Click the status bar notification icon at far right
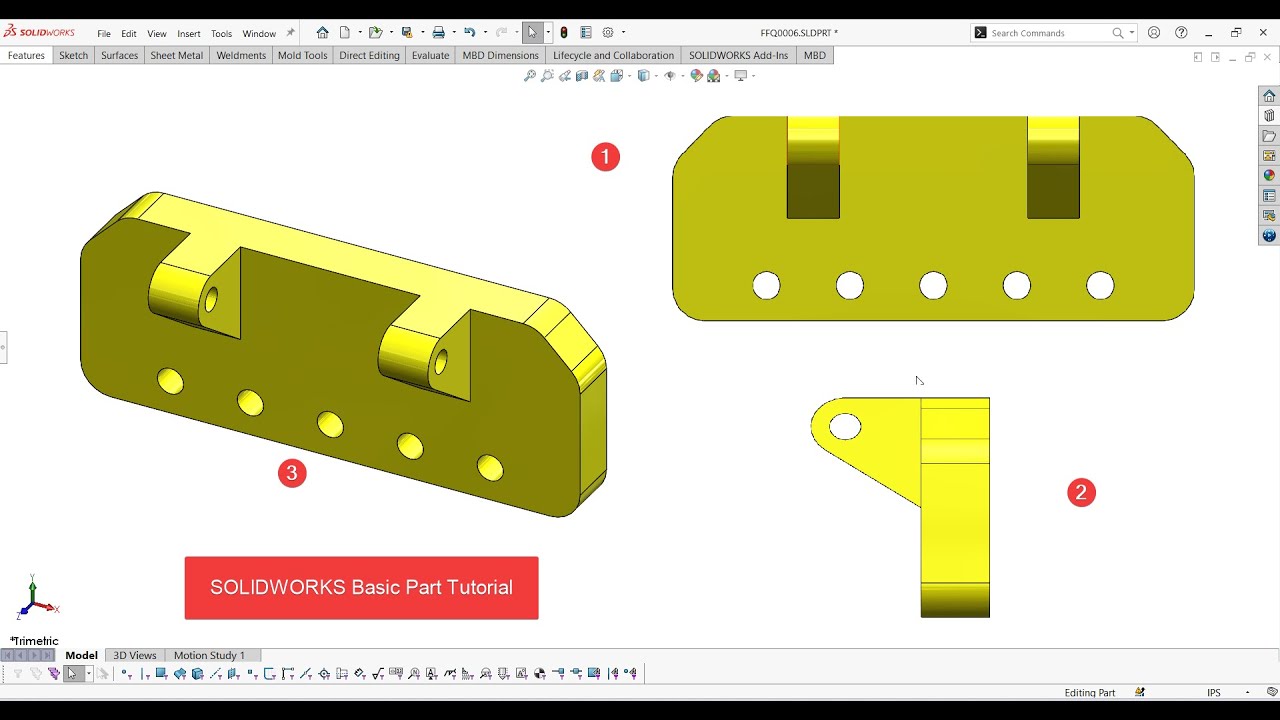The image size is (1280, 720). coord(1272,692)
